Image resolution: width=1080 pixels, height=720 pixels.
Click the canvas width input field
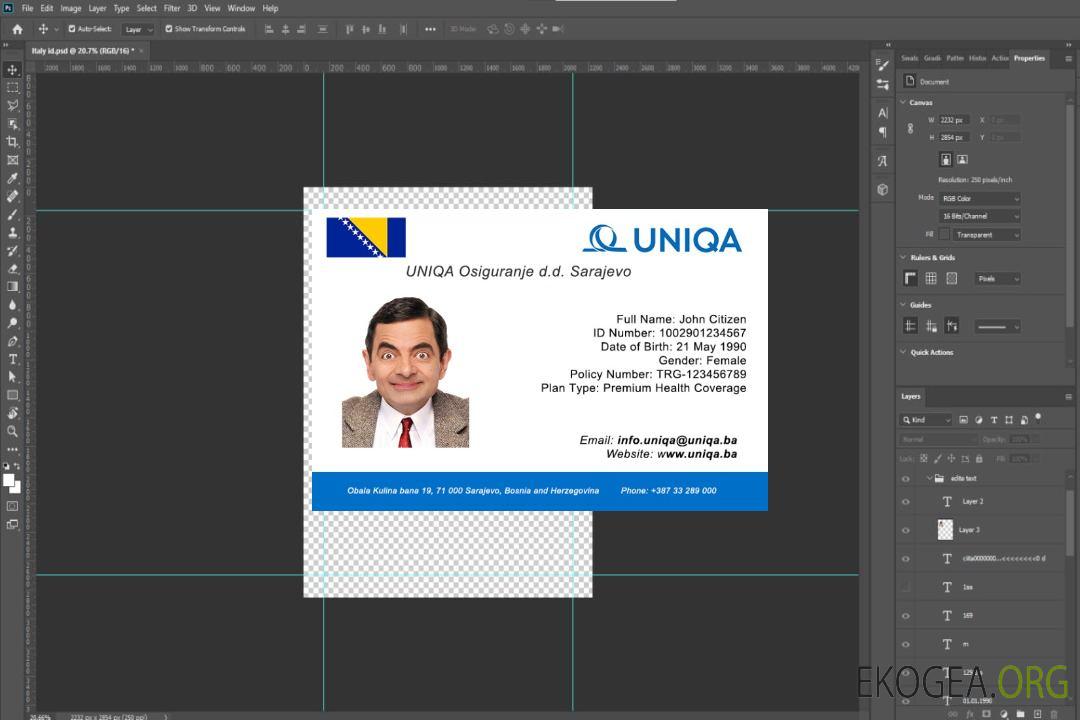(953, 120)
